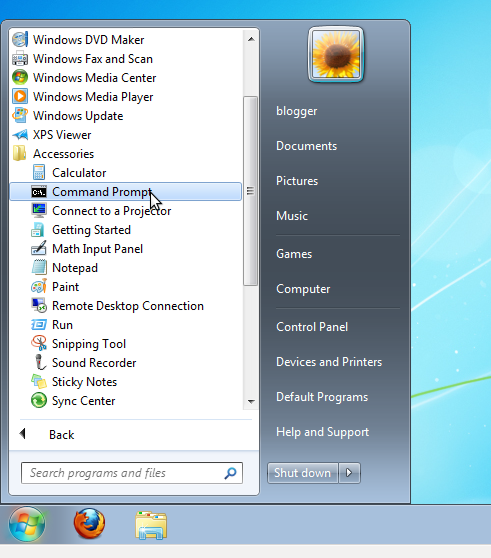This screenshot has height=558, width=491.
Task: Click the Windows Media Player icon
Action: click(20, 96)
